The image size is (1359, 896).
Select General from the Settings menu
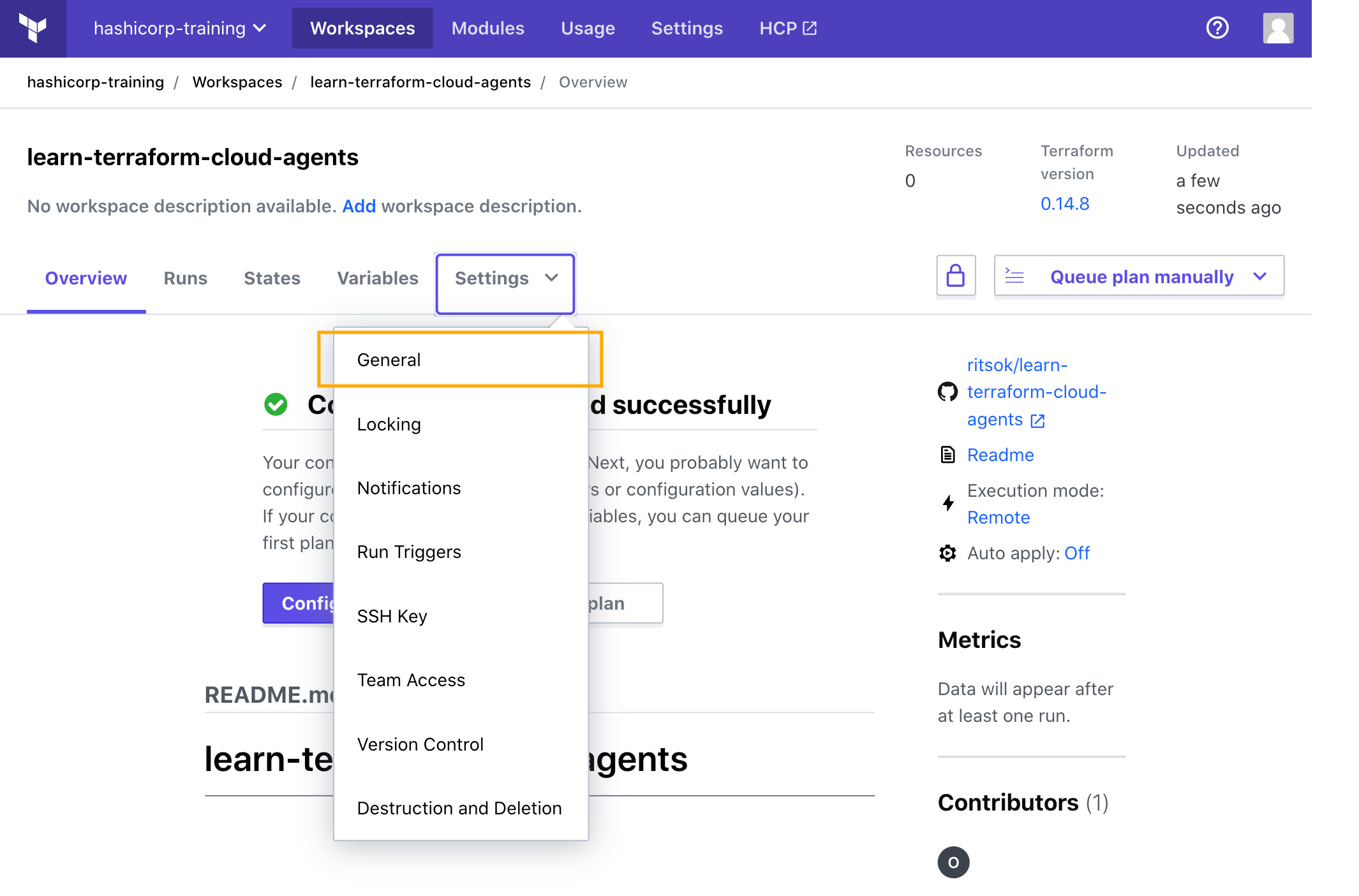(389, 359)
